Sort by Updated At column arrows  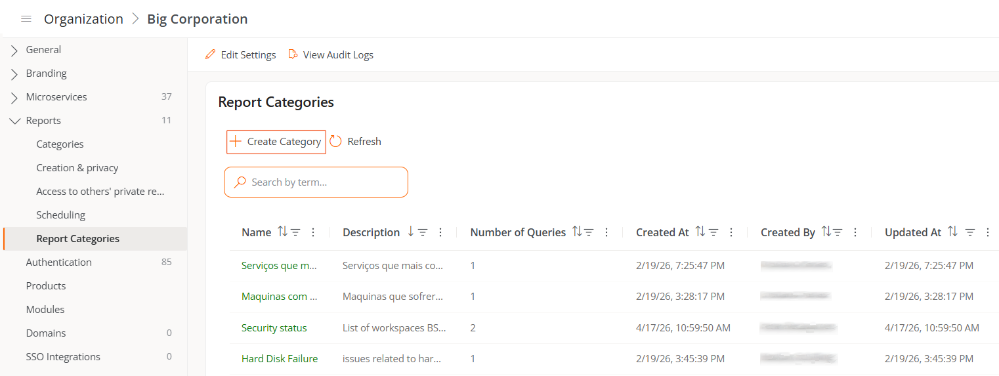(952, 232)
